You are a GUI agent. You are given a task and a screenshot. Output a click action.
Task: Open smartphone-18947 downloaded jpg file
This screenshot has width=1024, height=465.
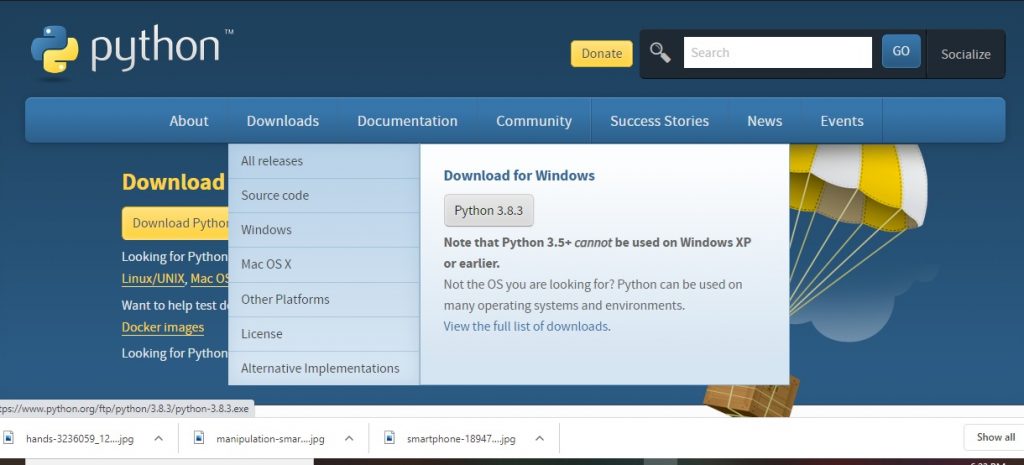coord(461,439)
